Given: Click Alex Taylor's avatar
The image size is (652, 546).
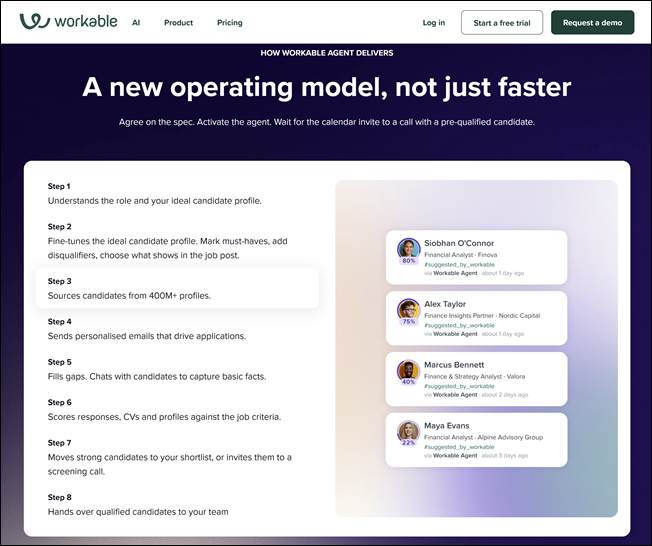Looking at the screenshot, I should [x=408, y=309].
